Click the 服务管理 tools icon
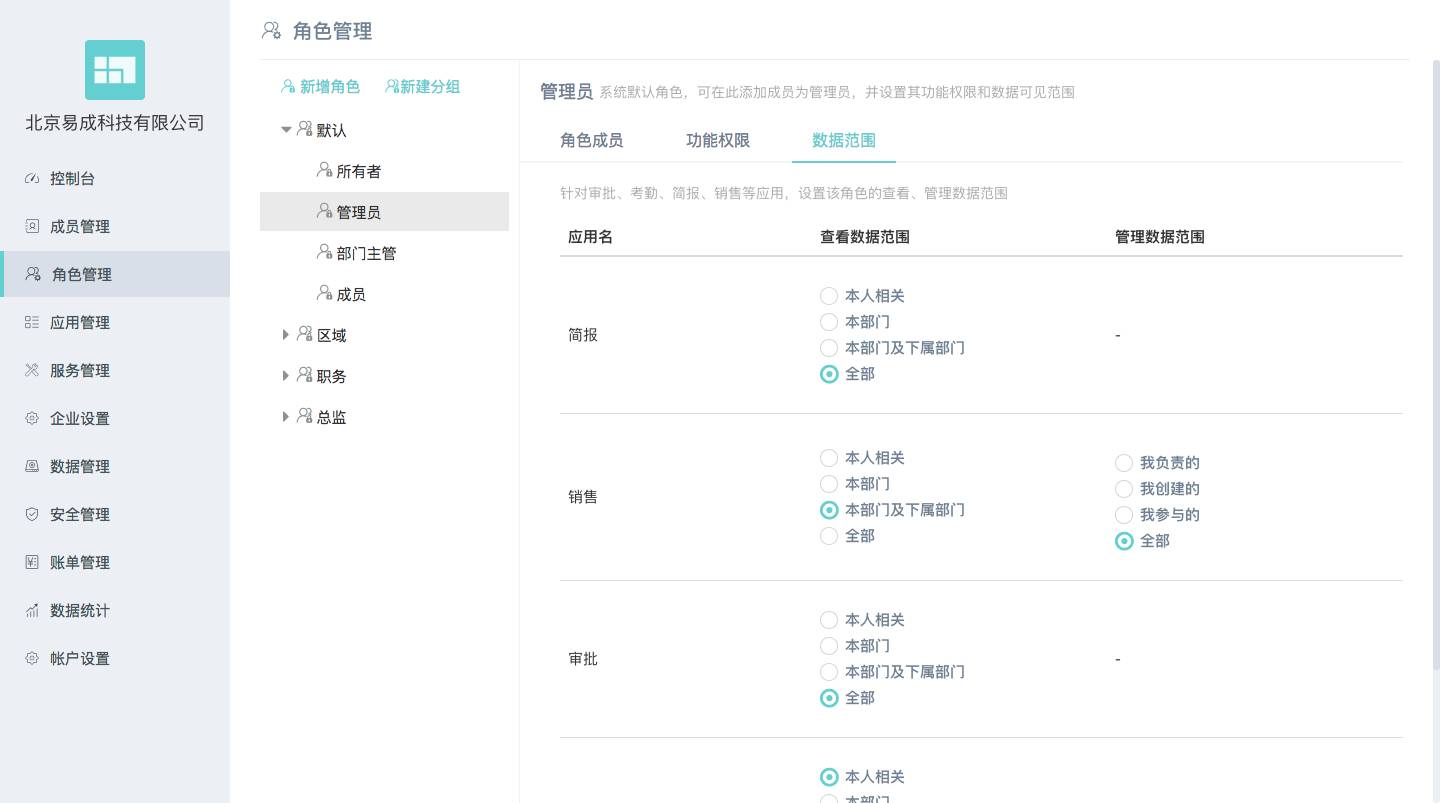This screenshot has width=1440, height=803. pyautogui.click(x=32, y=371)
